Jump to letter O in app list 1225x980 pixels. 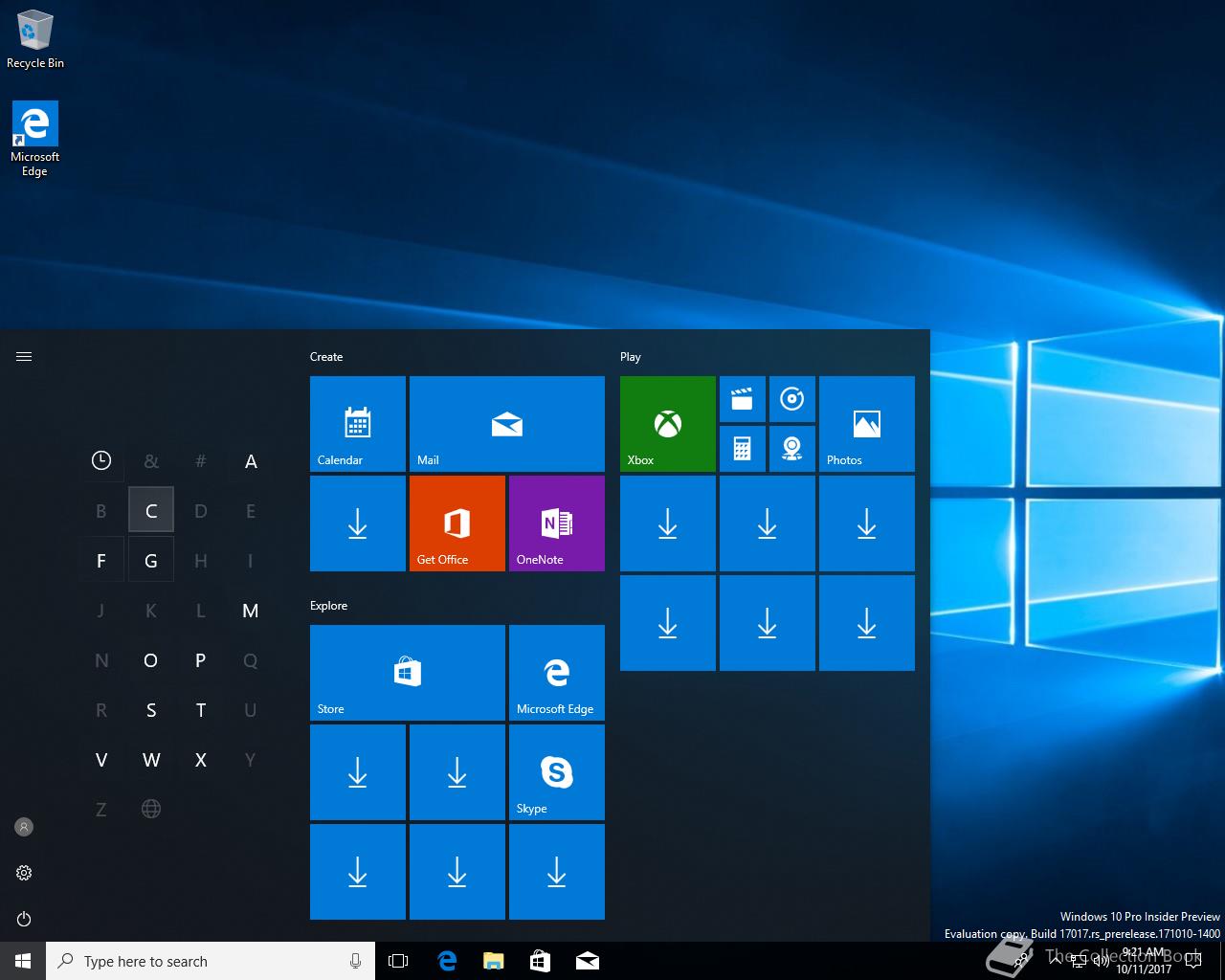click(151, 660)
